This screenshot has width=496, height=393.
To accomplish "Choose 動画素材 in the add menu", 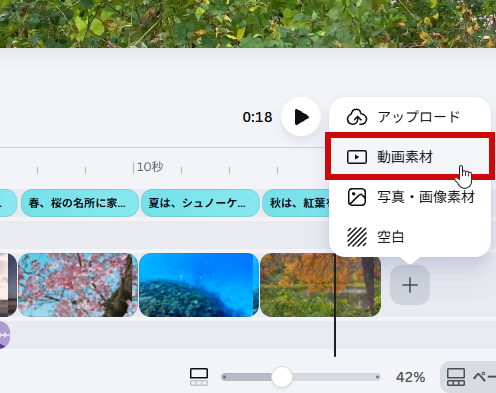I will (x=410, y=157).
